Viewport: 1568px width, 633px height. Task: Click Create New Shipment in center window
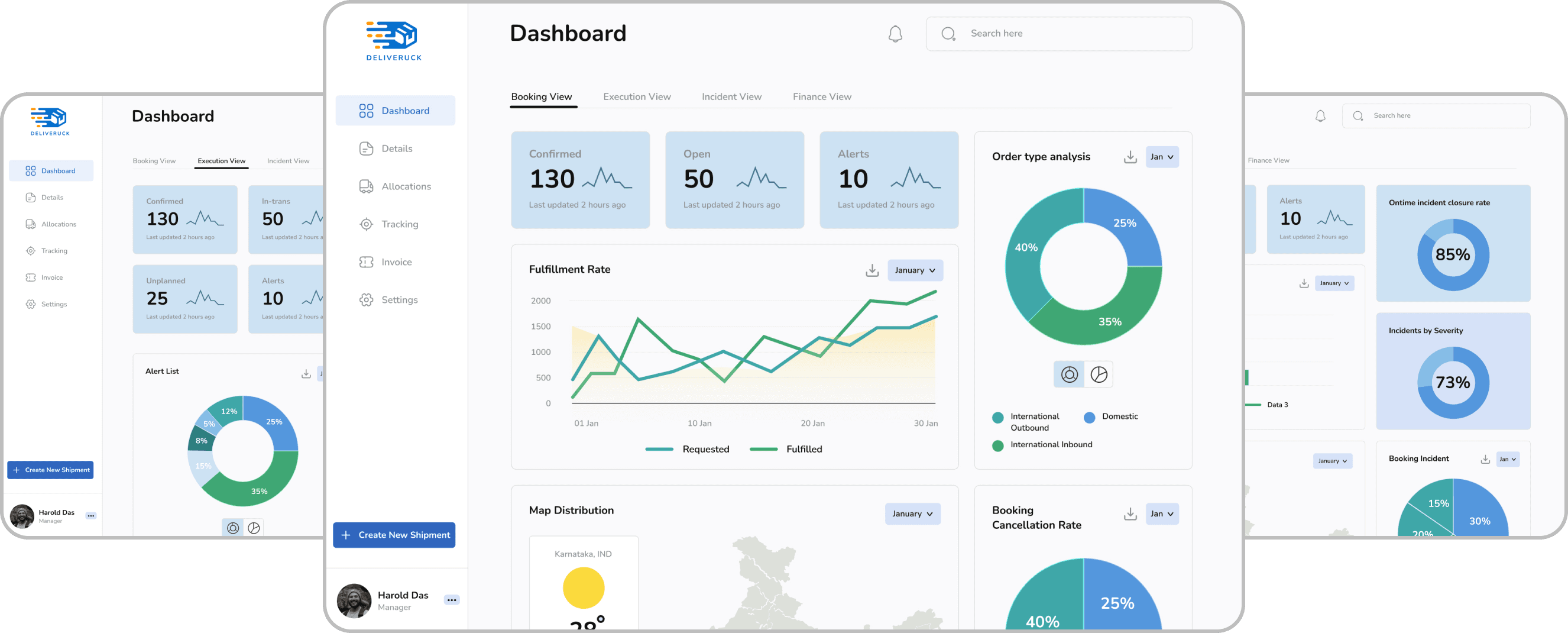click(394, 535)
